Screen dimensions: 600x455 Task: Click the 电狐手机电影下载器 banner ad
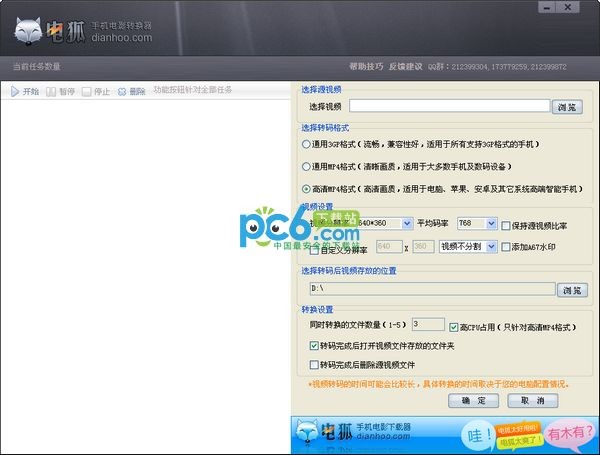tap(445, 435)
